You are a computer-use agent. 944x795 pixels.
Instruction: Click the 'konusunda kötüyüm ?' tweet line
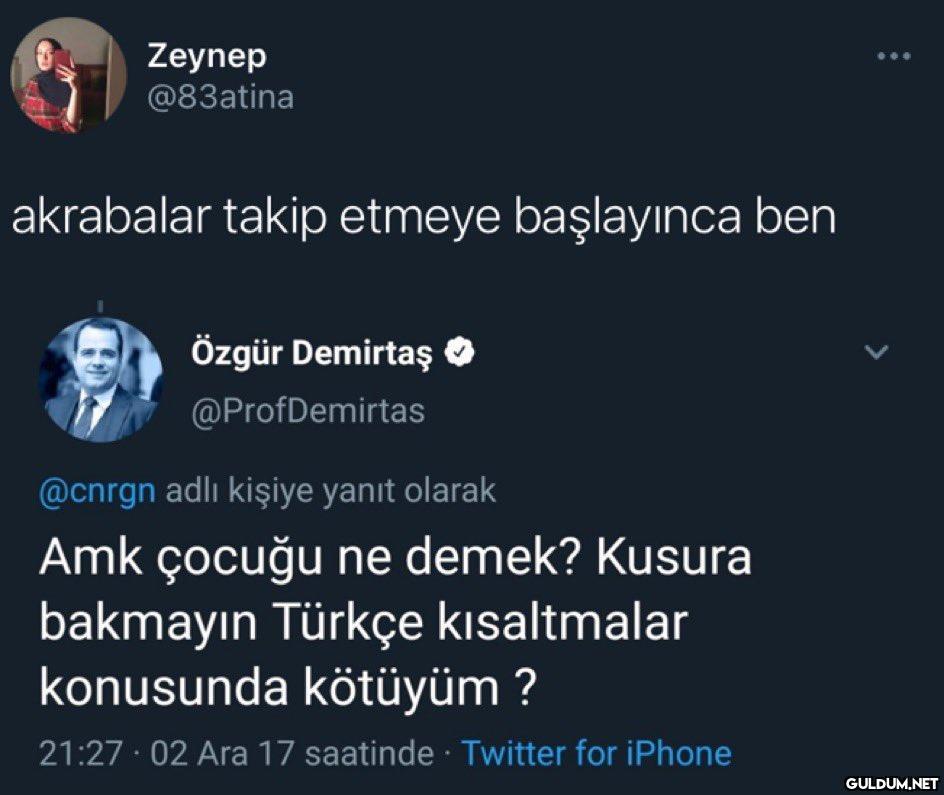point(284,687)
